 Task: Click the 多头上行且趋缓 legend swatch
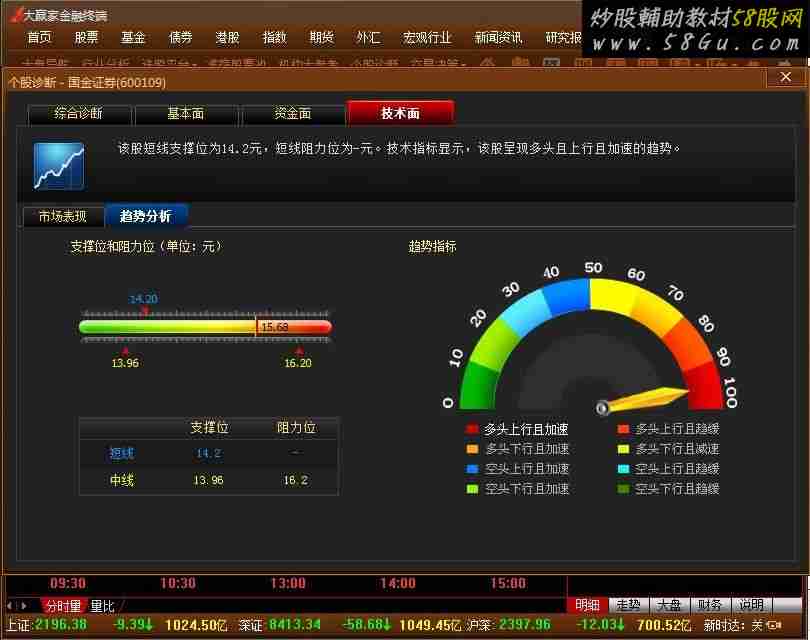624,429
